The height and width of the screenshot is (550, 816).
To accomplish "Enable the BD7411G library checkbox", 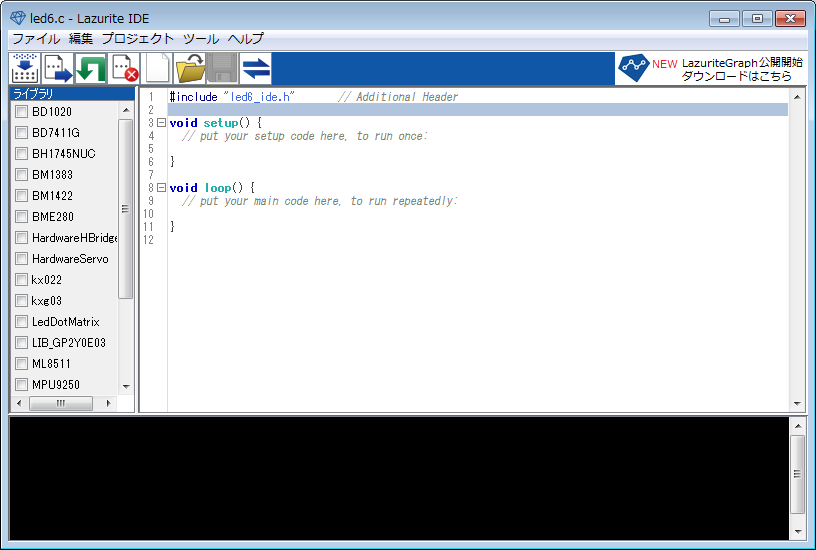I will [x=21, y=133].
